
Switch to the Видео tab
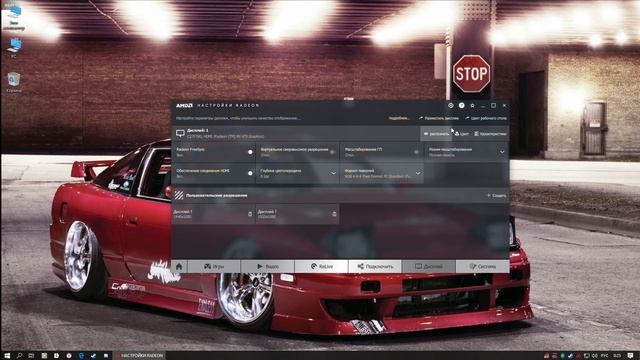click(x=268, y=267)
